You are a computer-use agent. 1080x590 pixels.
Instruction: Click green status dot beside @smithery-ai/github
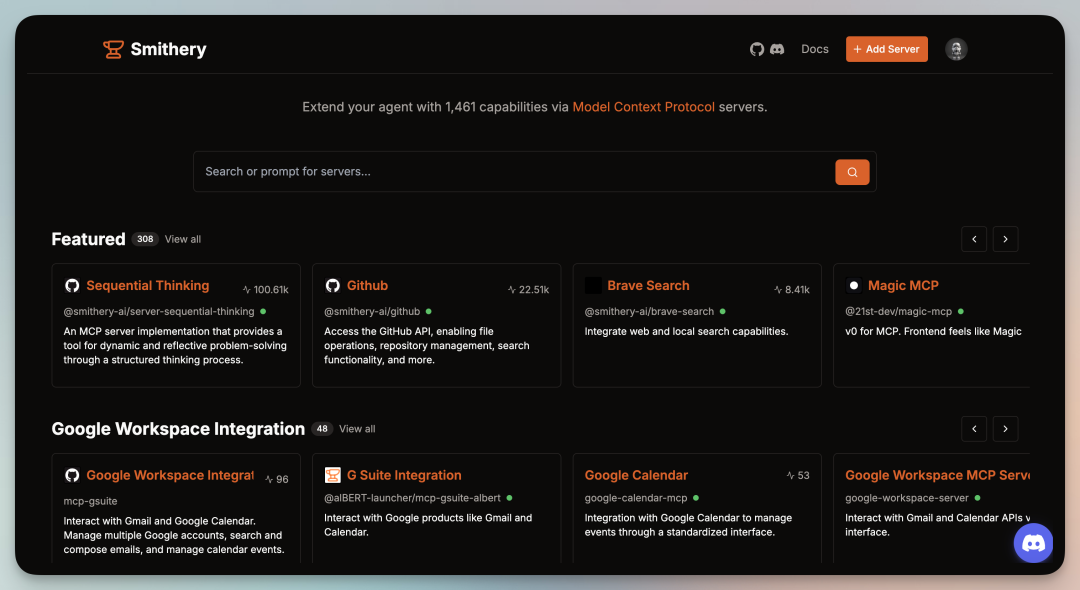[x=428, y=311]
